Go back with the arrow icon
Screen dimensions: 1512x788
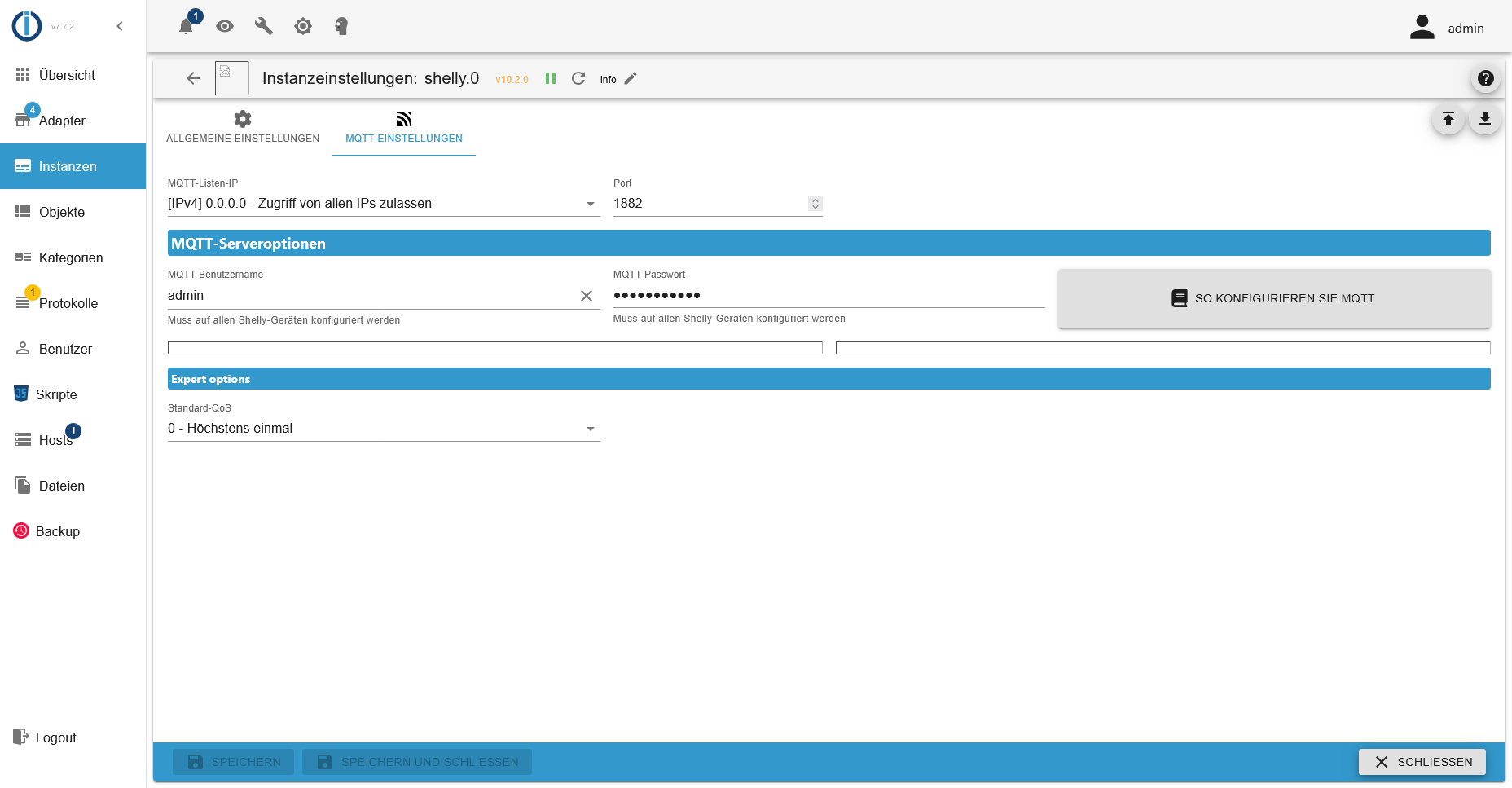193,78
